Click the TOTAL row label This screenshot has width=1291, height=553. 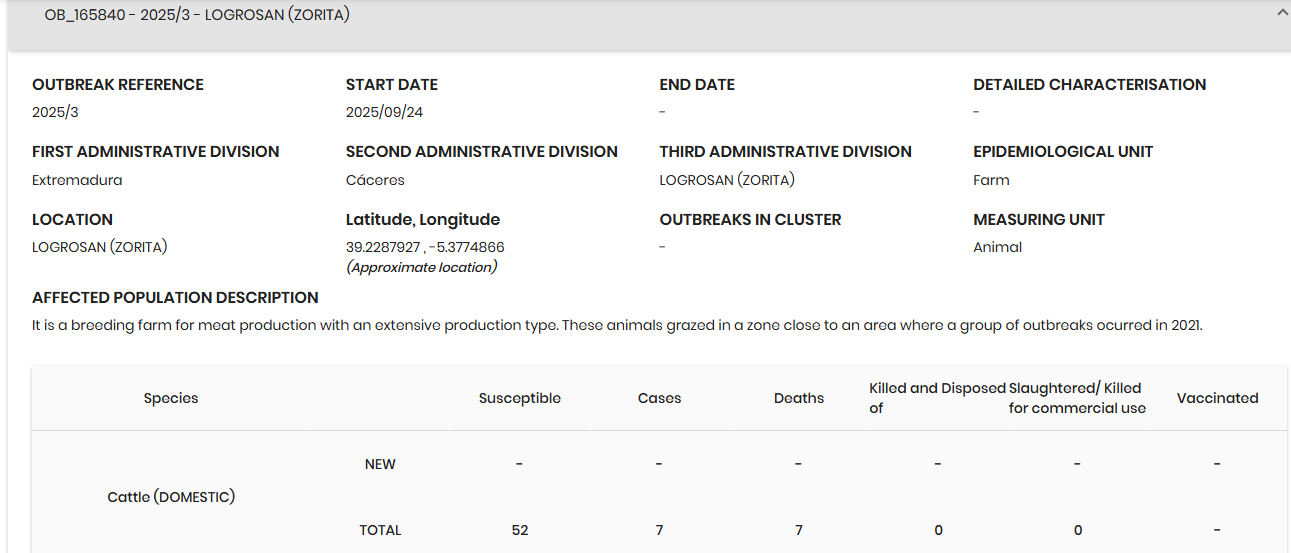380,530
